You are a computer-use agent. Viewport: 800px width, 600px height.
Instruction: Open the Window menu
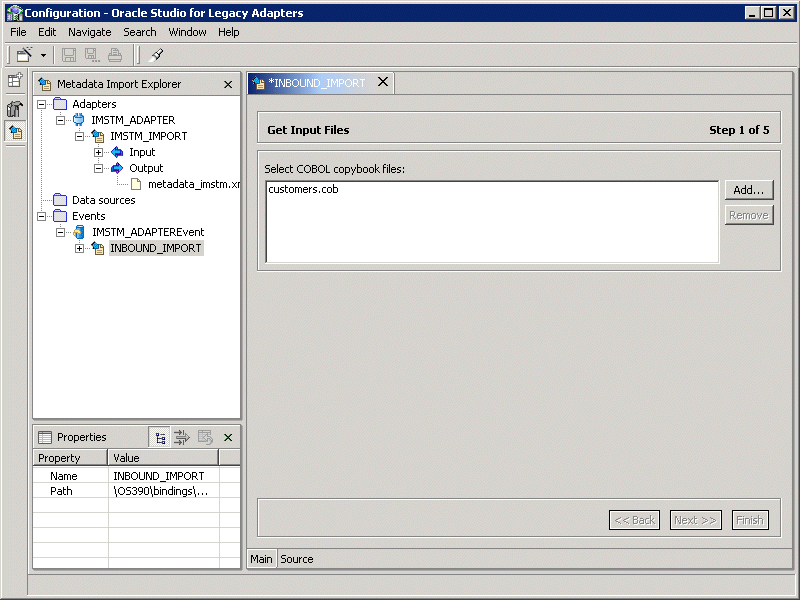pyautogui.click(x=187, y=32)
